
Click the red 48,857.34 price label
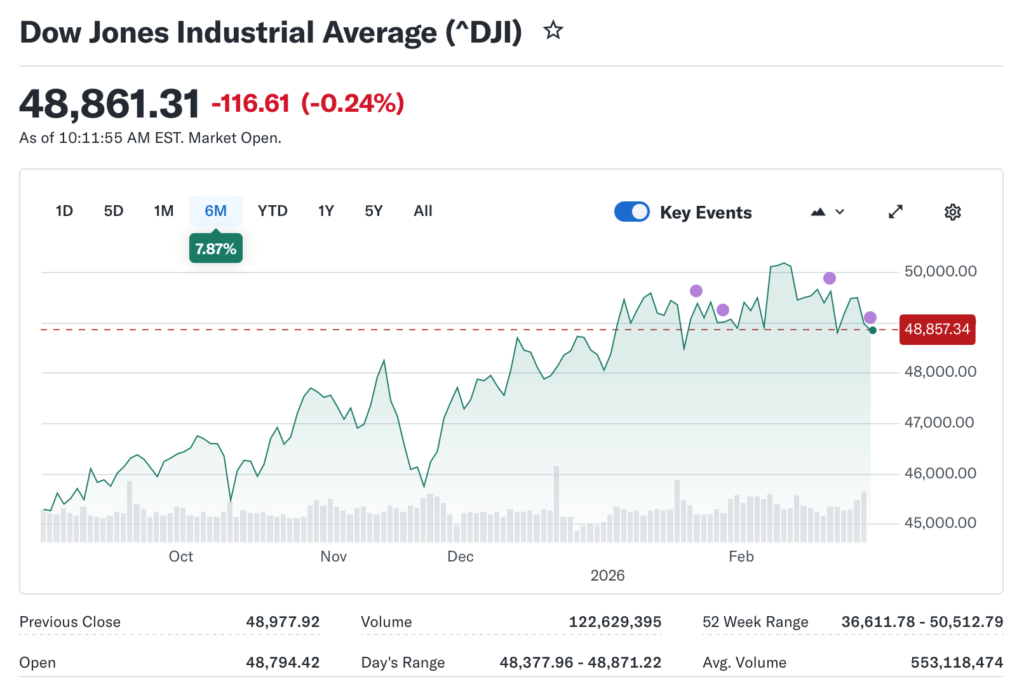937,328
